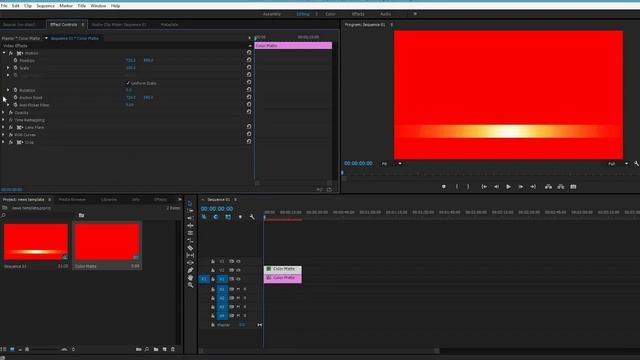Screen dimensions: 640x360
Task: Toggle V1 track lock
Action: point(213,279)
